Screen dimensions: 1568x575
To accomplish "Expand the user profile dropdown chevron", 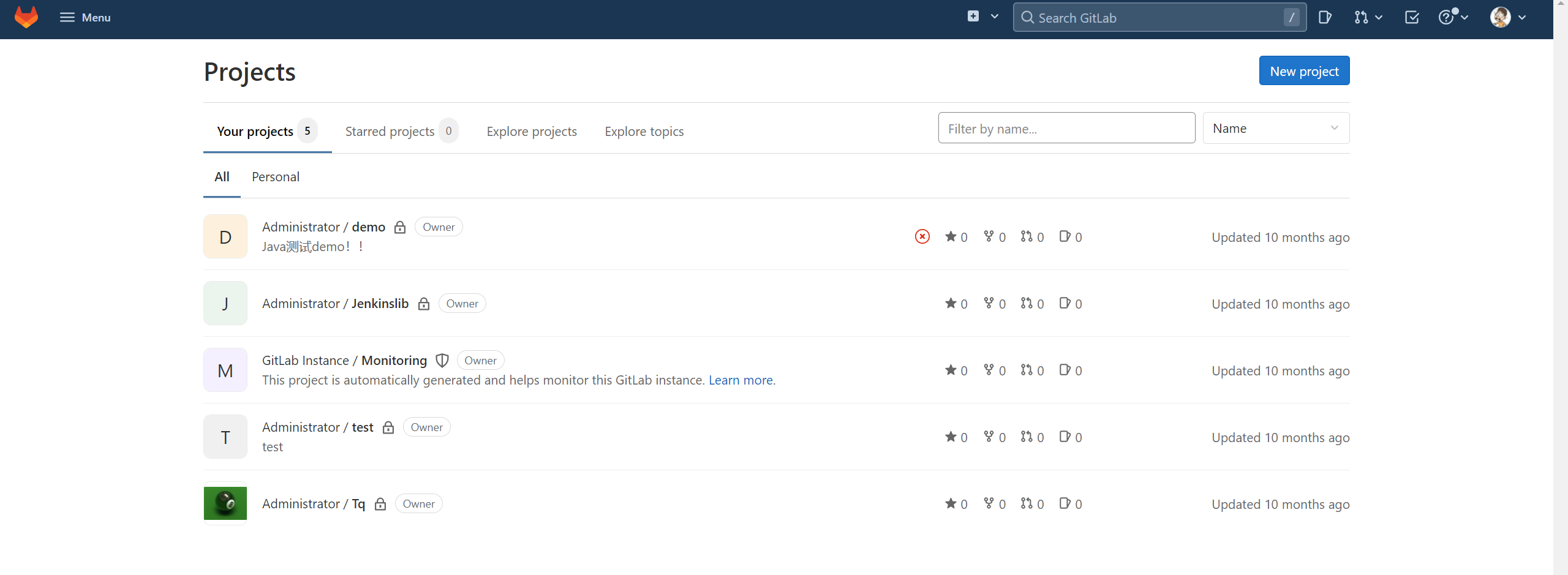I will coord(1522,17).
